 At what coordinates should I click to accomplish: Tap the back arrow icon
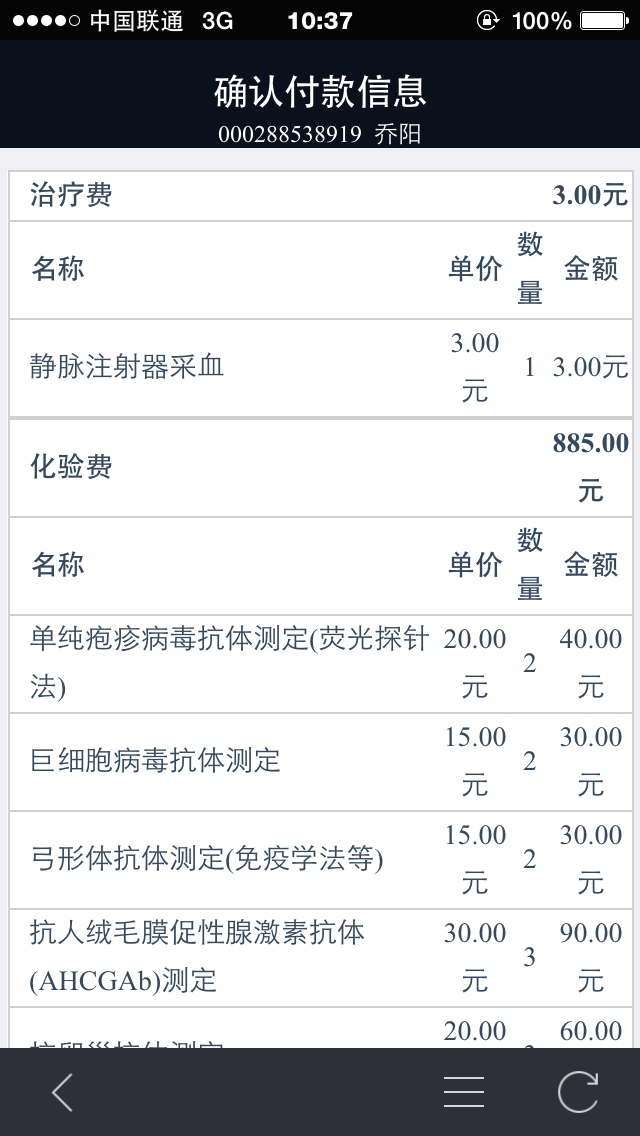point(62,1092)
